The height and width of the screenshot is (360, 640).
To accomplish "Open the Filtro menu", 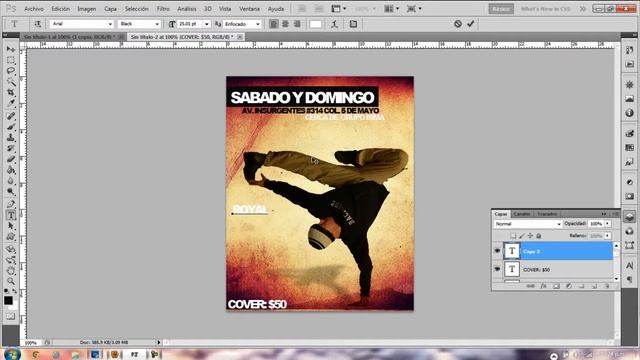I will tap(163, 9).
